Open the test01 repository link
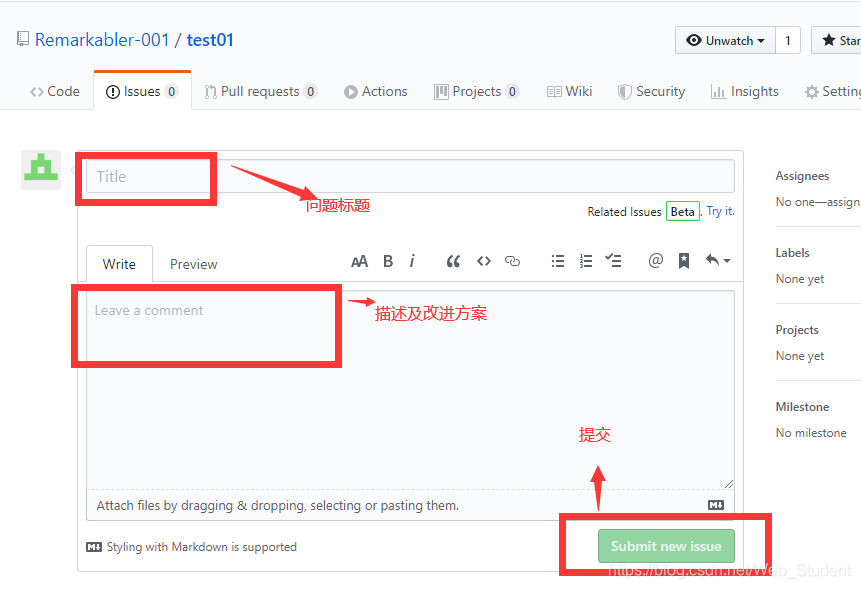 click(x=210, y=40)
